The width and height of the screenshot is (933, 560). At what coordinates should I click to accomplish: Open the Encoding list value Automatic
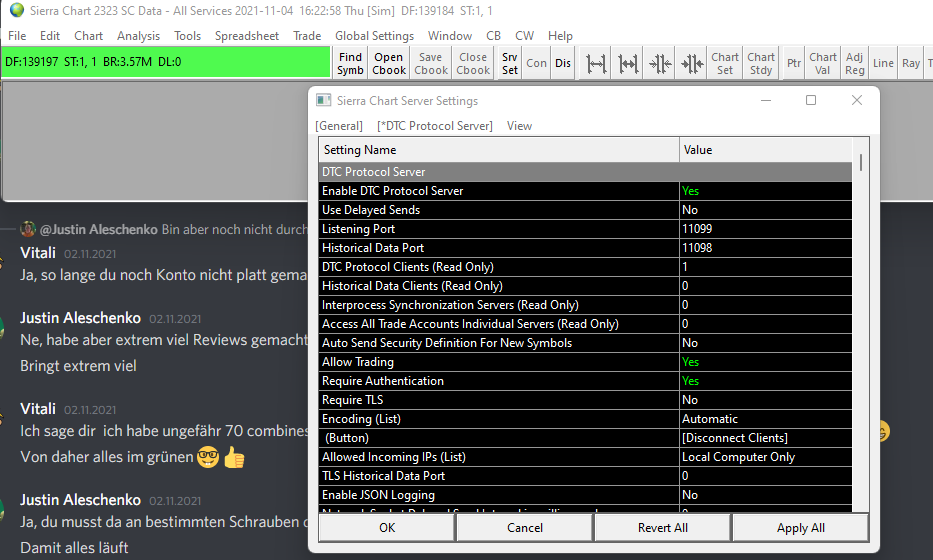(x=766, y=419)
